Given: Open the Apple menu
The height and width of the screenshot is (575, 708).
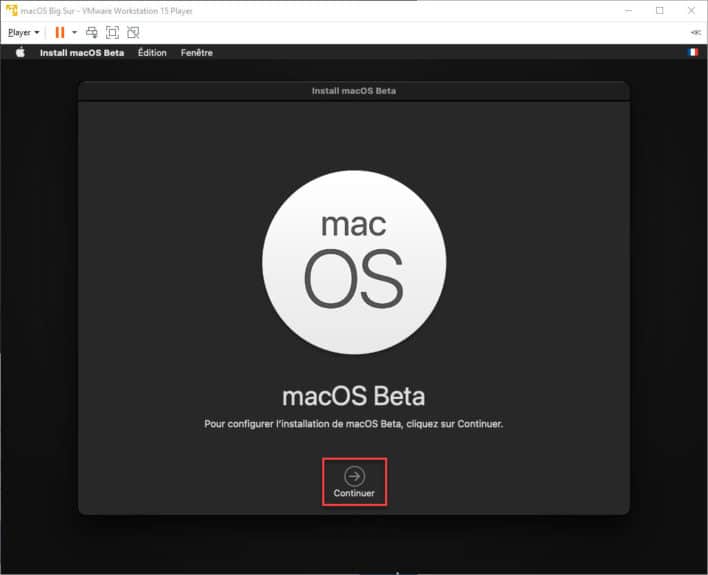Looking at the screenshot, I should tap(20, 52).
